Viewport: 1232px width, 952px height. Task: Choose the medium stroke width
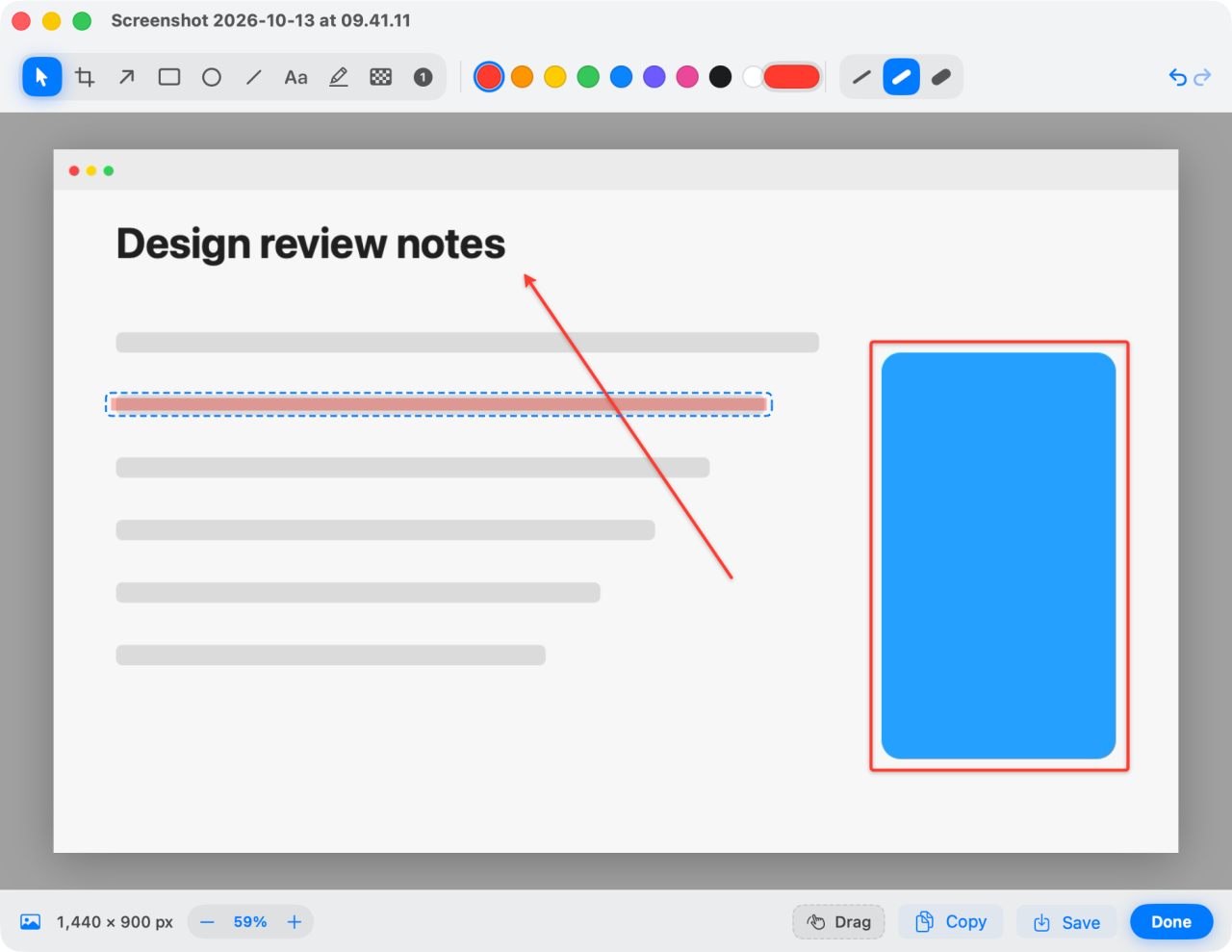pos(902,77)
